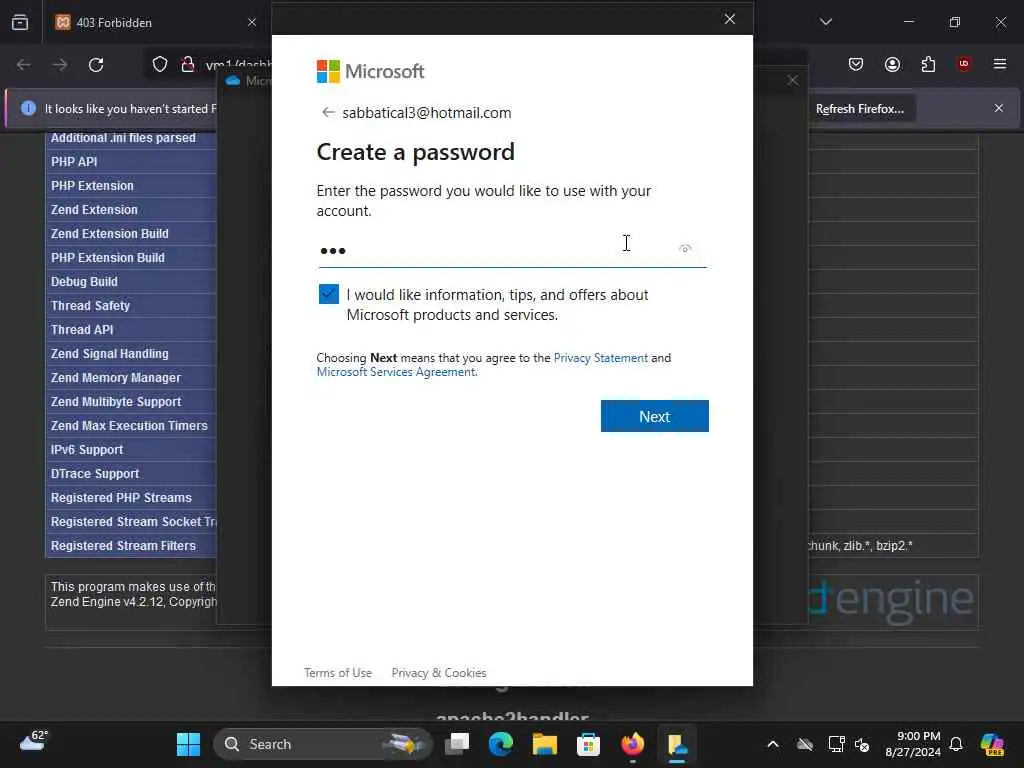Open Terms of Use footer link
This screenshot has width=1024, height=768.
pos(338,673)
